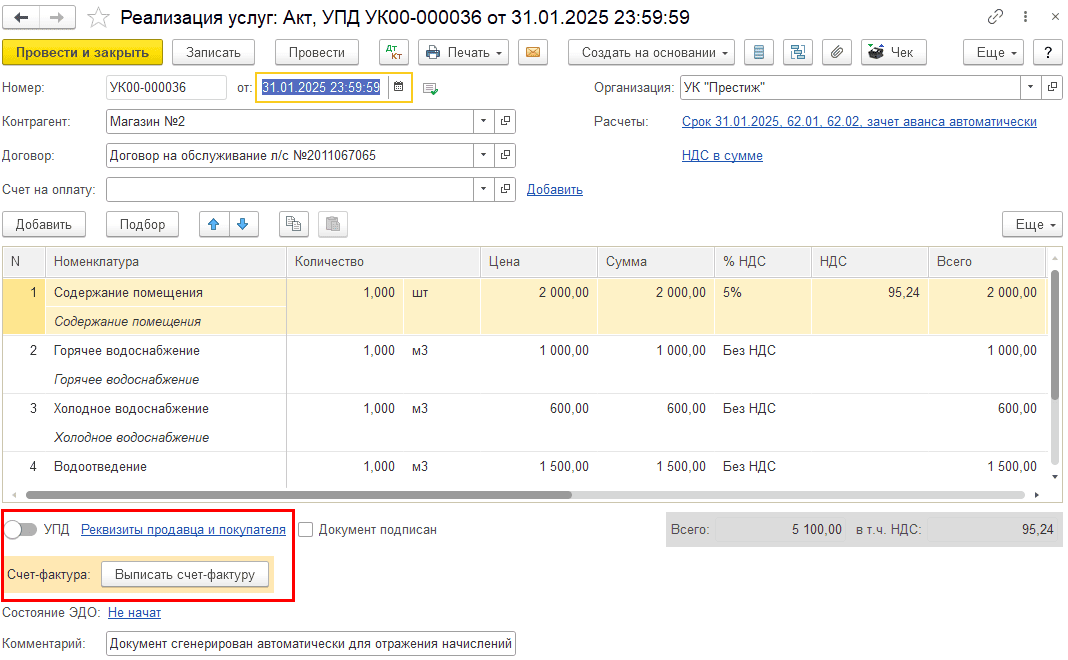1068x660 pixels.
Task: Toggle the УПД switch
Action: pos(20,530)
